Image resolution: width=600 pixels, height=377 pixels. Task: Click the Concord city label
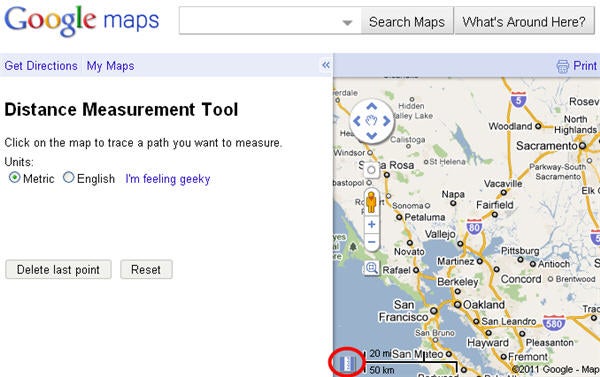[x=521, y=279]
